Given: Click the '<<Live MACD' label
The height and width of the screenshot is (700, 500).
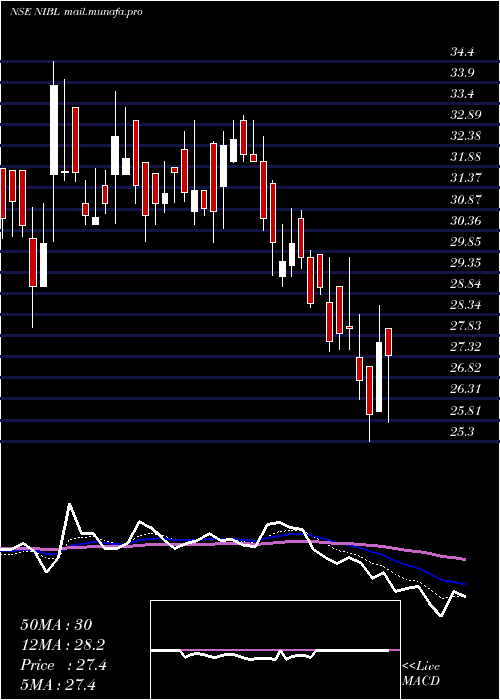Looking at the screenshot, I should 421,674.
